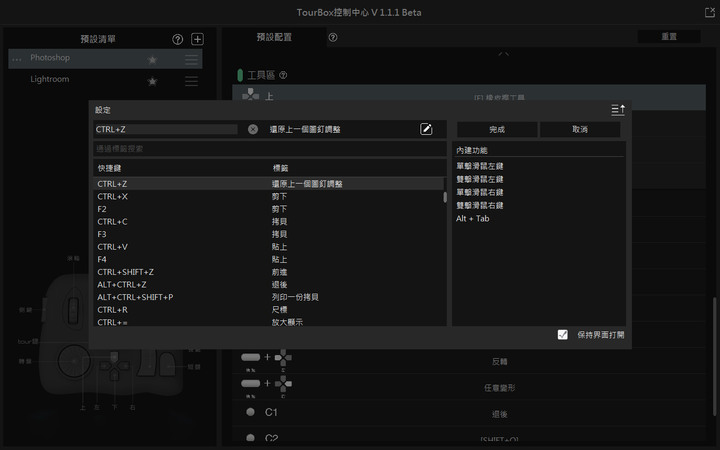Select the ALT+CTRL+SHIFT+P shortcut row

click(269, 297)
